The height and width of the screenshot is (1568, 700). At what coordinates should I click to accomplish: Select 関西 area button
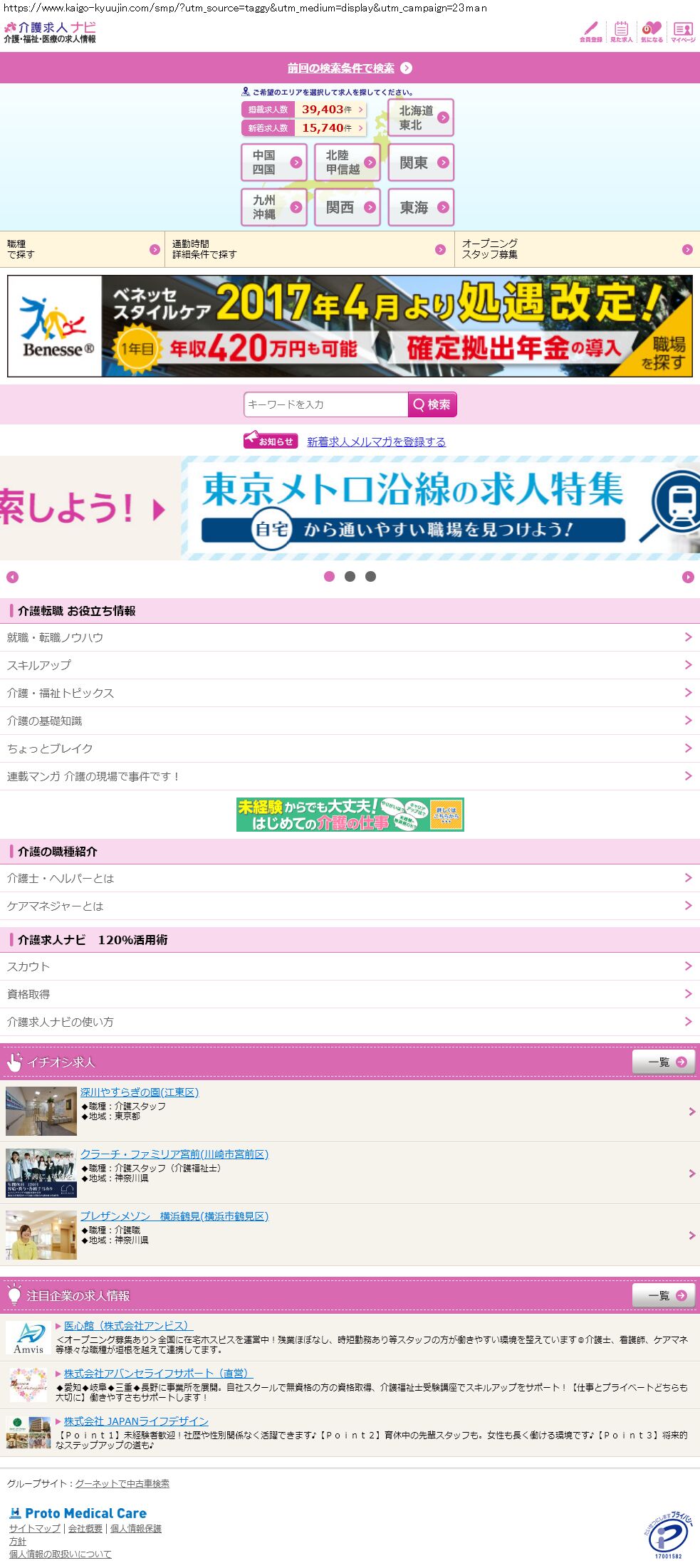click(x=348, y=207)
